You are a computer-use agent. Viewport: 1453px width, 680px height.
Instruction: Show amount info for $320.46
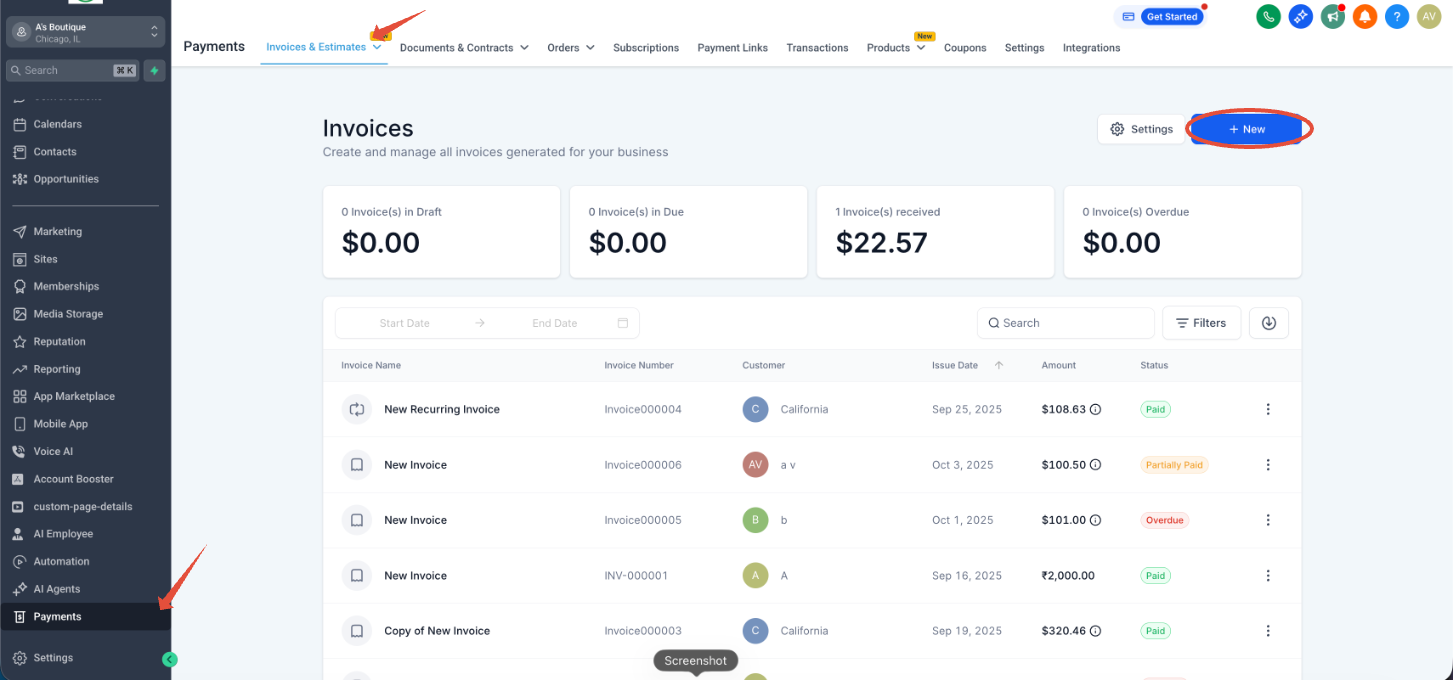[x=1095, y=631]
